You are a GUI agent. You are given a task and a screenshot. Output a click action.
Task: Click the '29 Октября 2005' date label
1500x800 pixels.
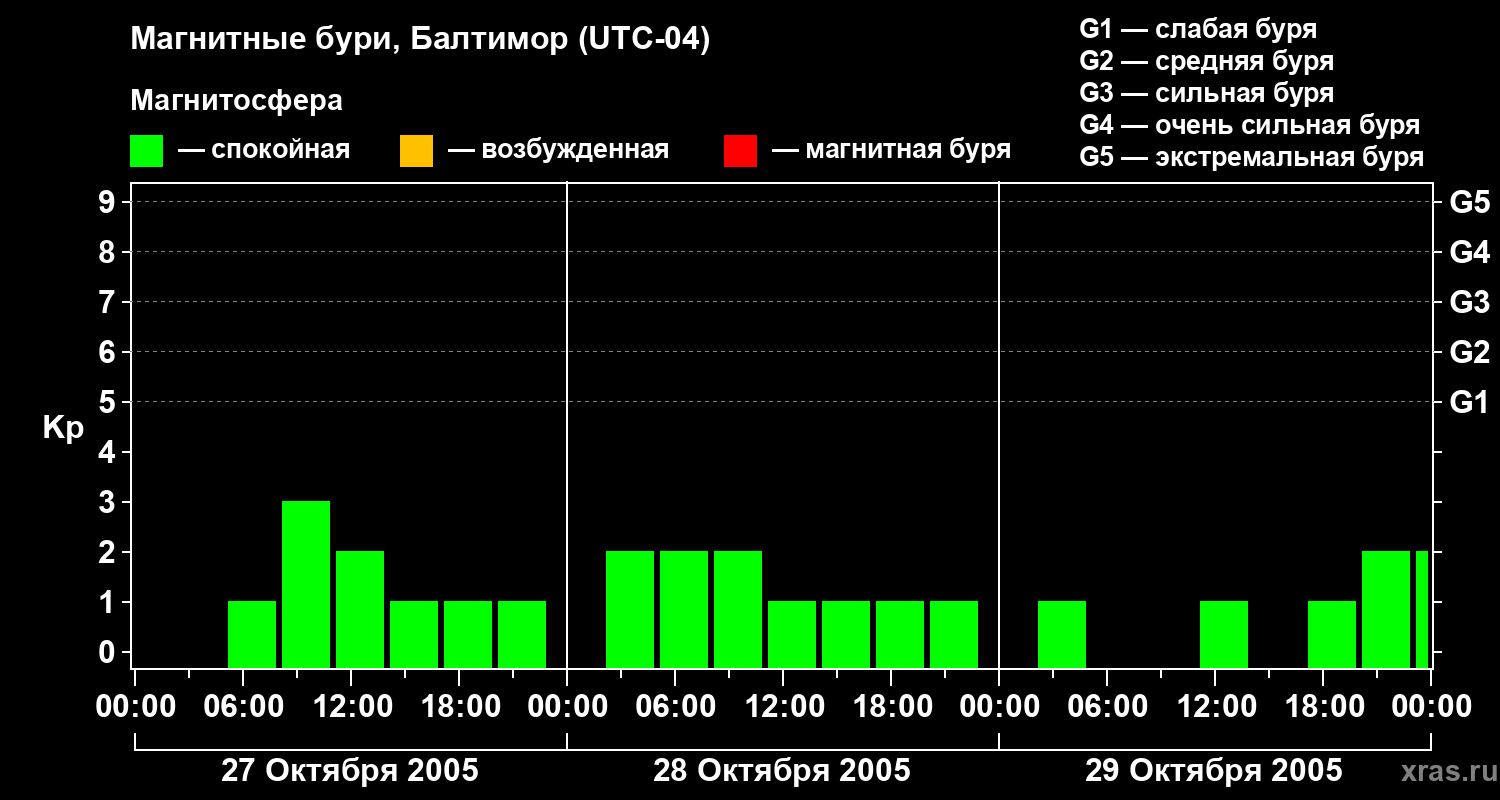pyautogui.click(x=1214, y=770)
